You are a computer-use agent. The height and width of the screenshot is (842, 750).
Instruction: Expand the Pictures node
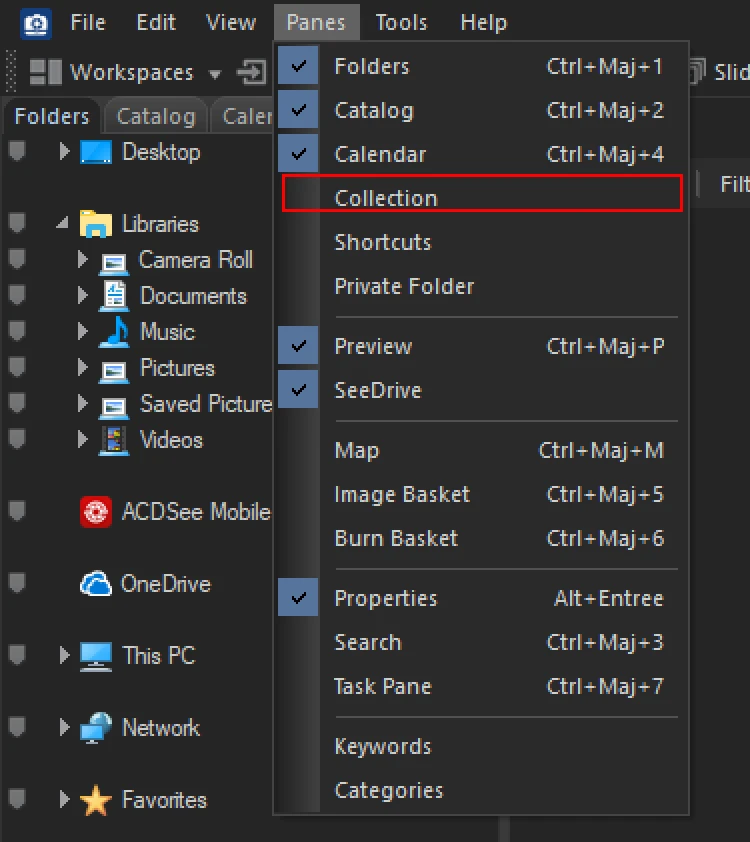point(82,367)
